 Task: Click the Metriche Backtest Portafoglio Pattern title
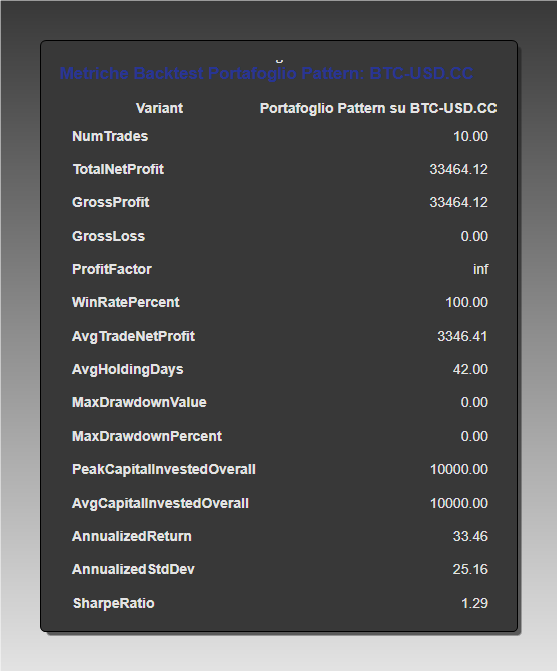(266, 74)
